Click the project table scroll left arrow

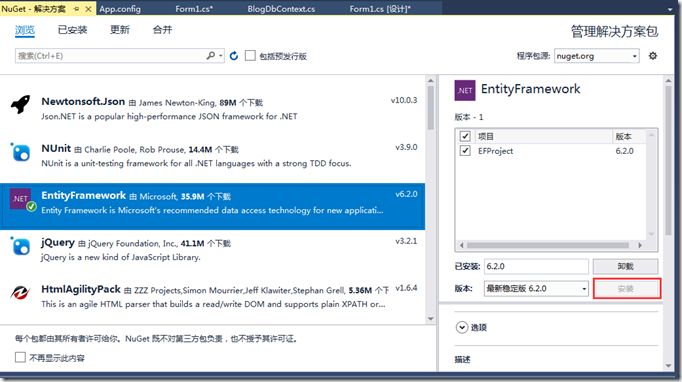pos(461,245)
